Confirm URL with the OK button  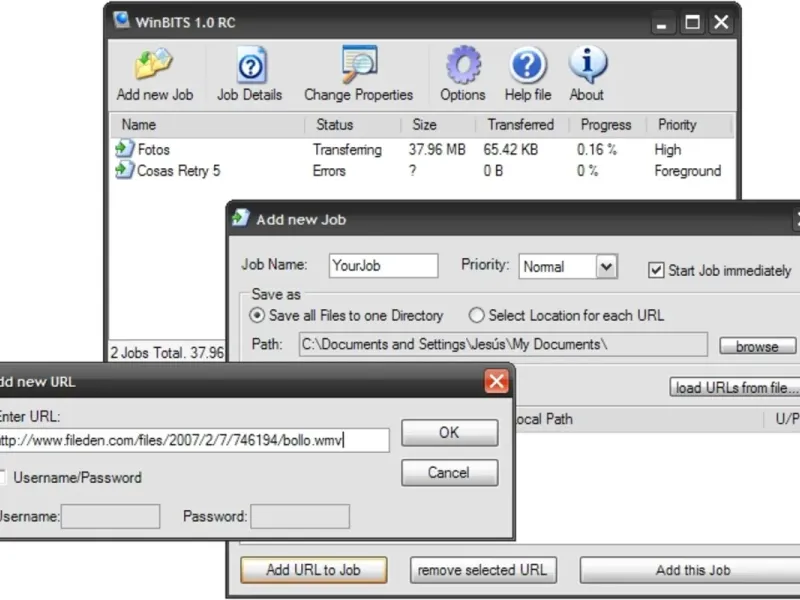449,433
